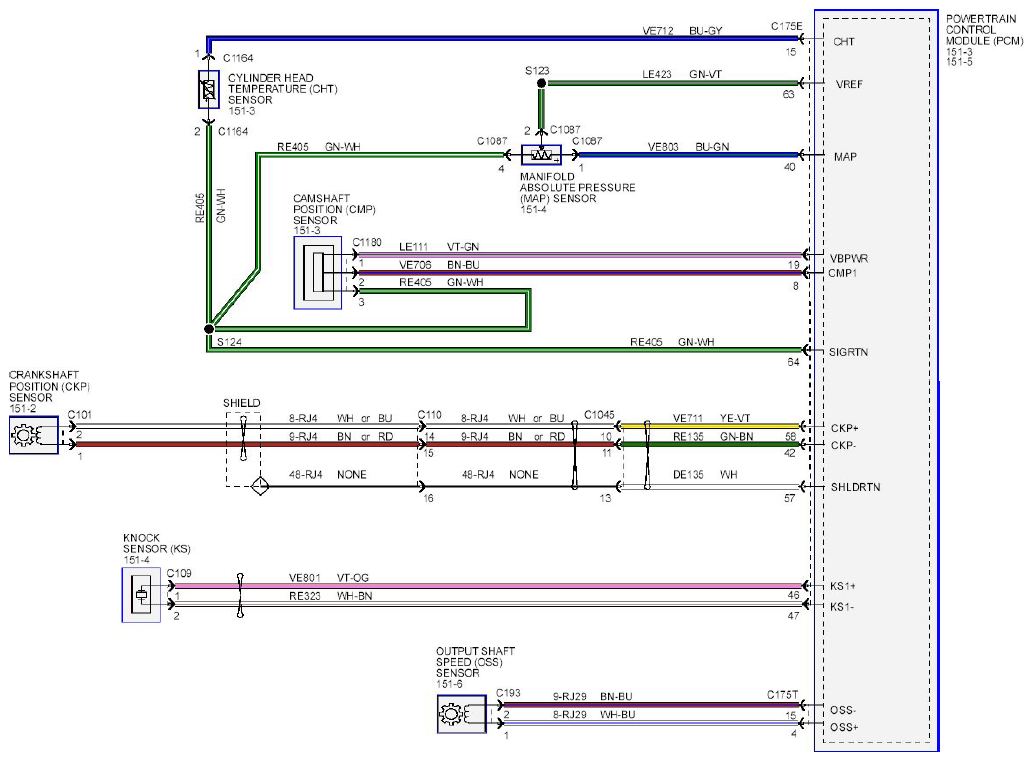1033x761 pixels.
Task: Select the SIGRTN pin label
Action: (849, 352)
